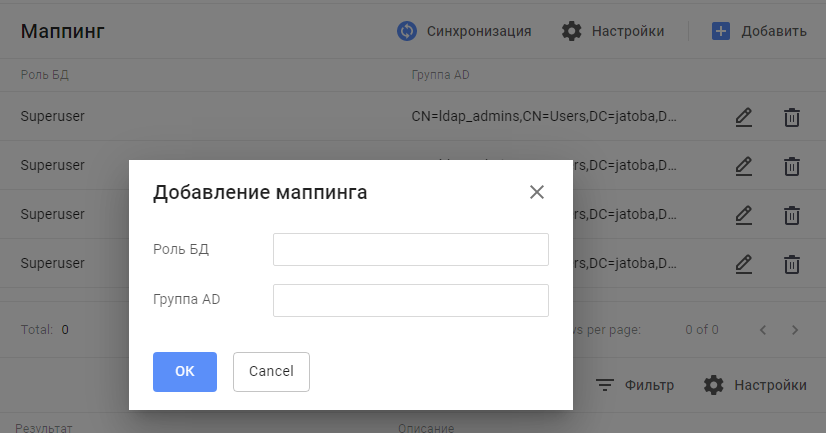Click the Добавить plus icon
This screenshot has width=826, height=433.
tap(721, 31)
